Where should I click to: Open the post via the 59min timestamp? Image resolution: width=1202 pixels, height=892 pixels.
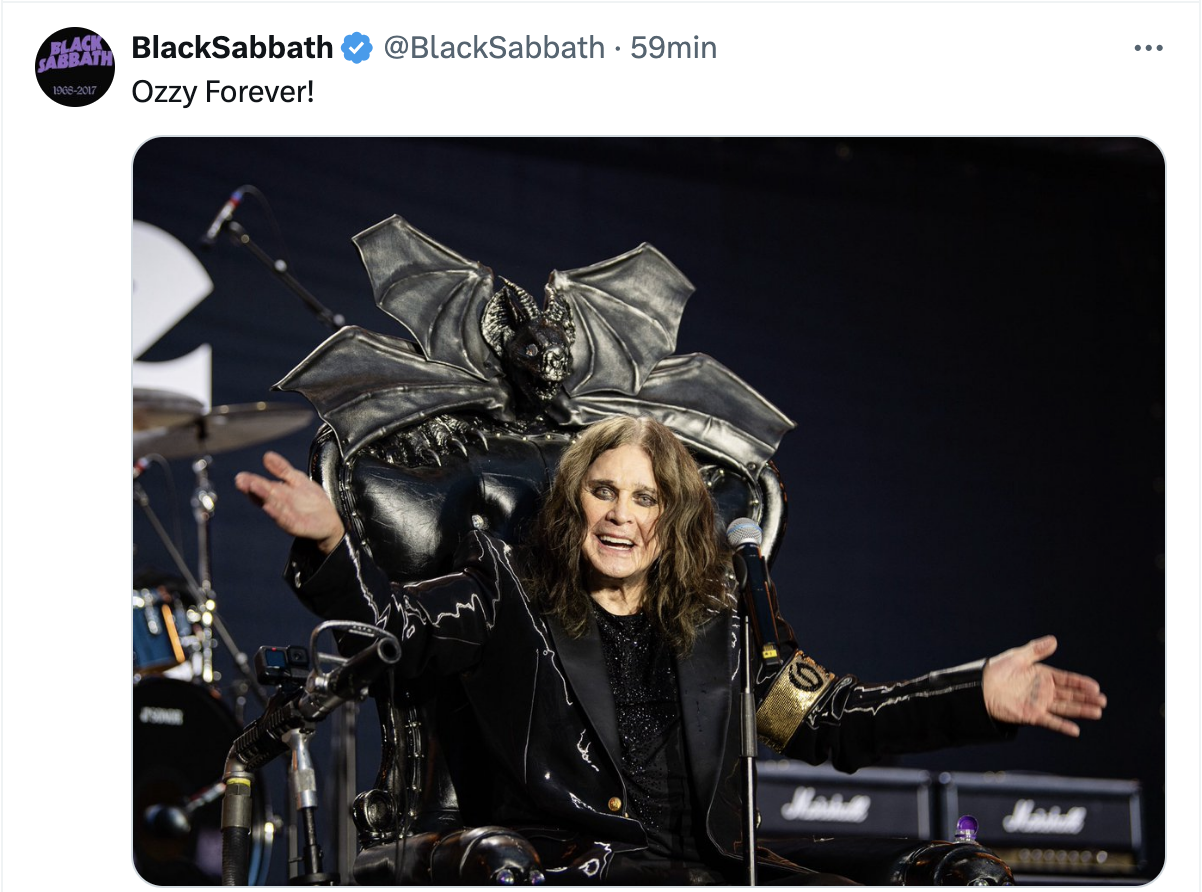[x=673, y=47]
